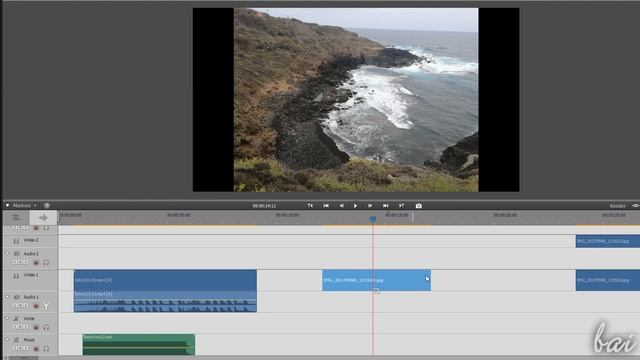The width and height of the screenshot is (640, 360).
Task: Click the Voice track keyframe controls
Action: coord(20,327)
